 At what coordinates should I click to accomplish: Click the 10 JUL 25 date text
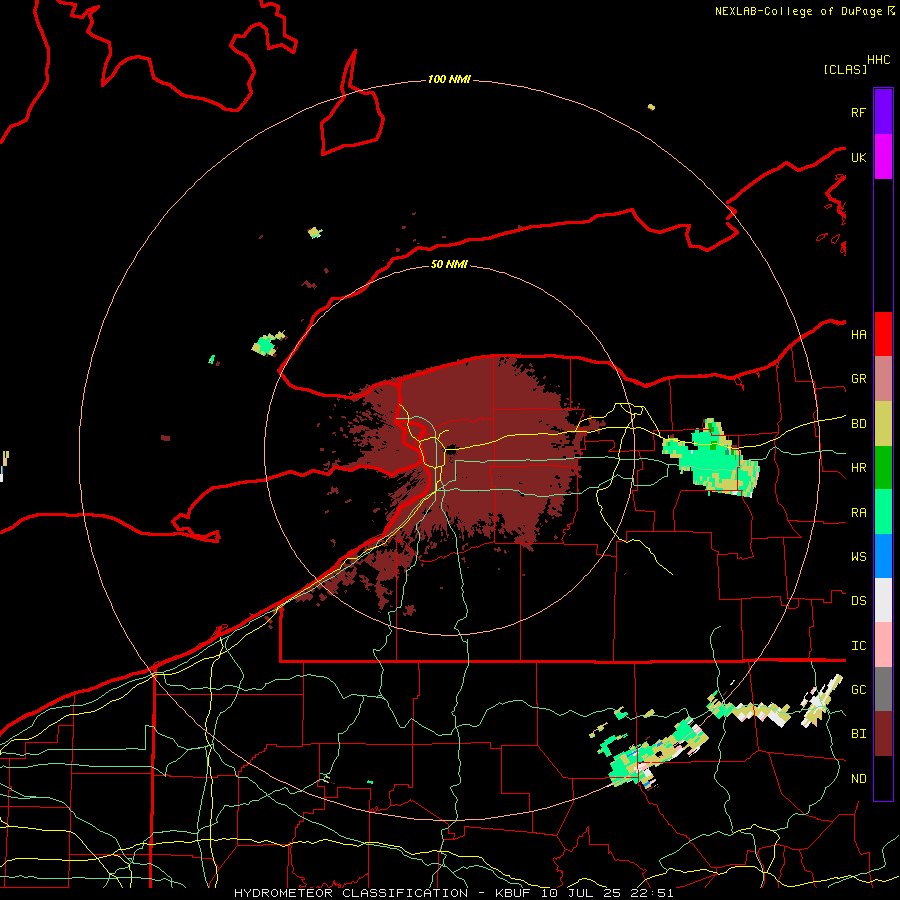(x=581, y=893)
